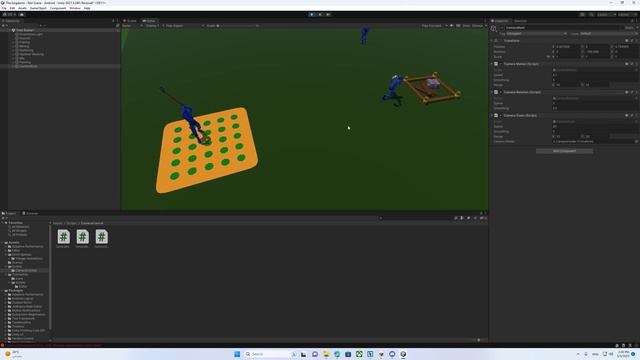Toggle Gizmos in the Game view toolbar
This screenshot has width=640, height=360.
click(x=477, y=25)
